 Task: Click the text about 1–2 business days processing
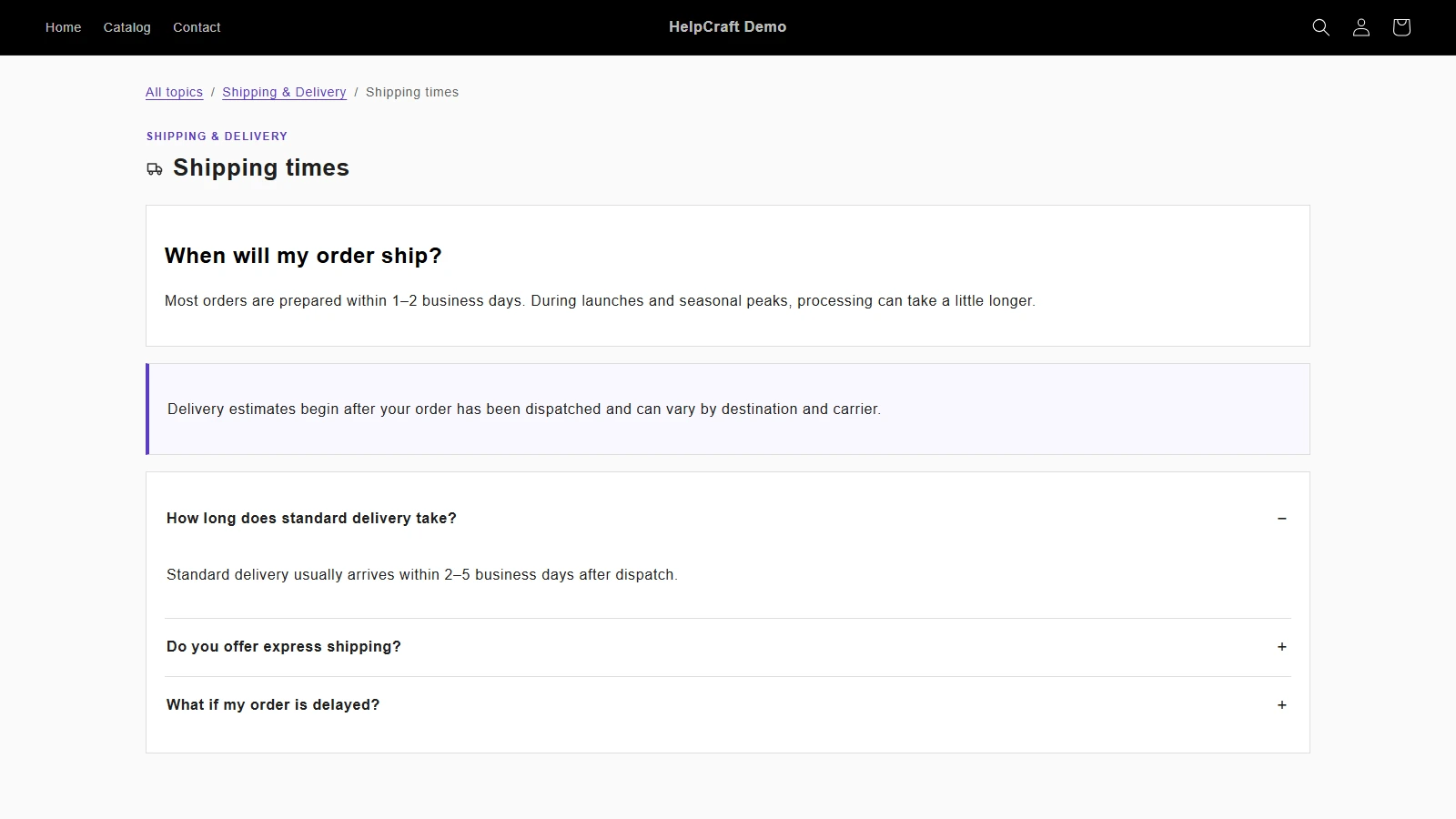pyautogui.click(x=600, y=301)
